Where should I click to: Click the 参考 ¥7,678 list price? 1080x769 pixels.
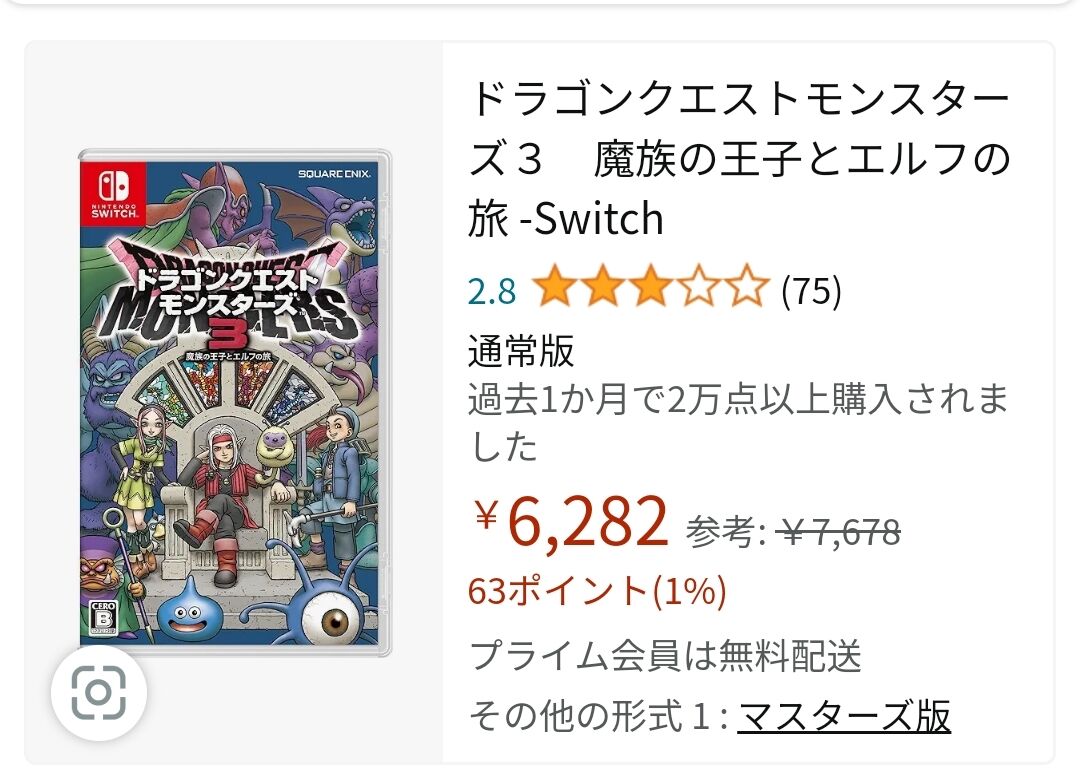[793, 532]
